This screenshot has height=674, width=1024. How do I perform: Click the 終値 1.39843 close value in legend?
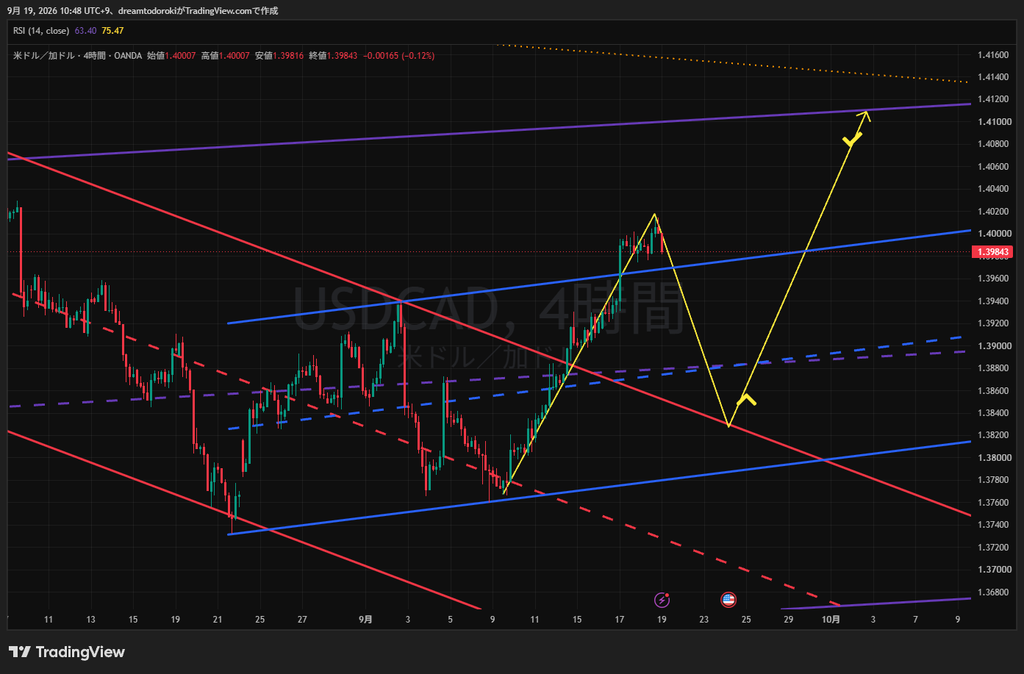pos(333,56)
